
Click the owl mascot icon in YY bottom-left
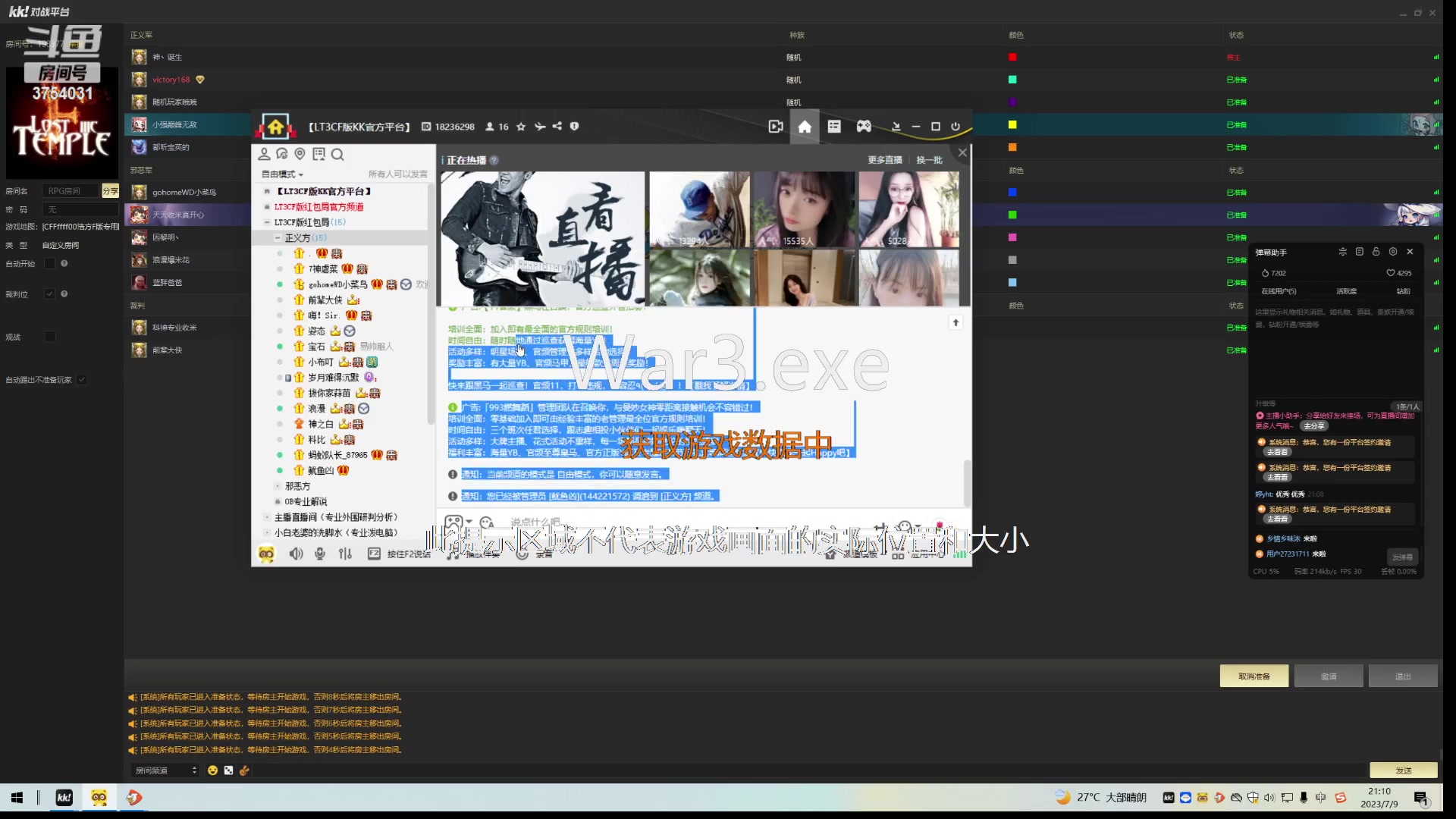coord(266,554)
